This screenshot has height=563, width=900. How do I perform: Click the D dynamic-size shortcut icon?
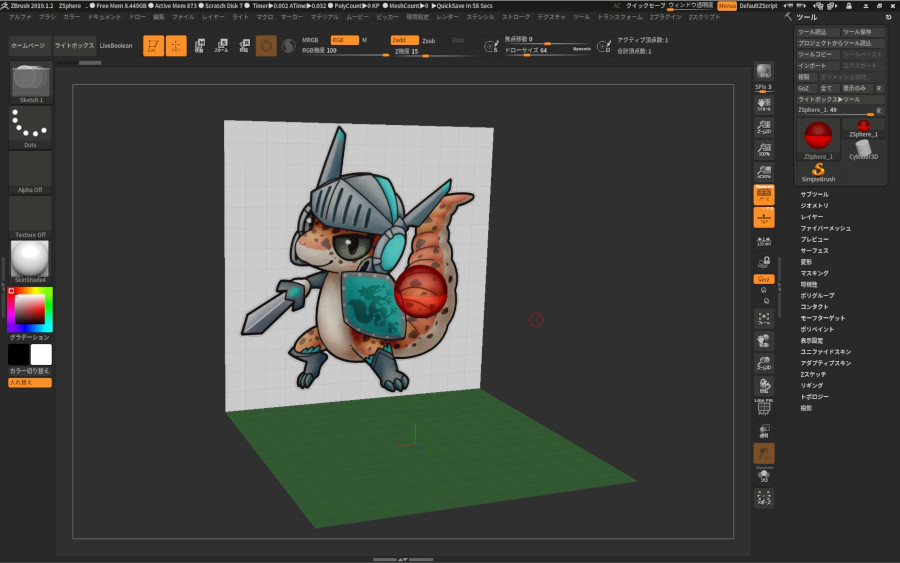(x=604, y=46)
